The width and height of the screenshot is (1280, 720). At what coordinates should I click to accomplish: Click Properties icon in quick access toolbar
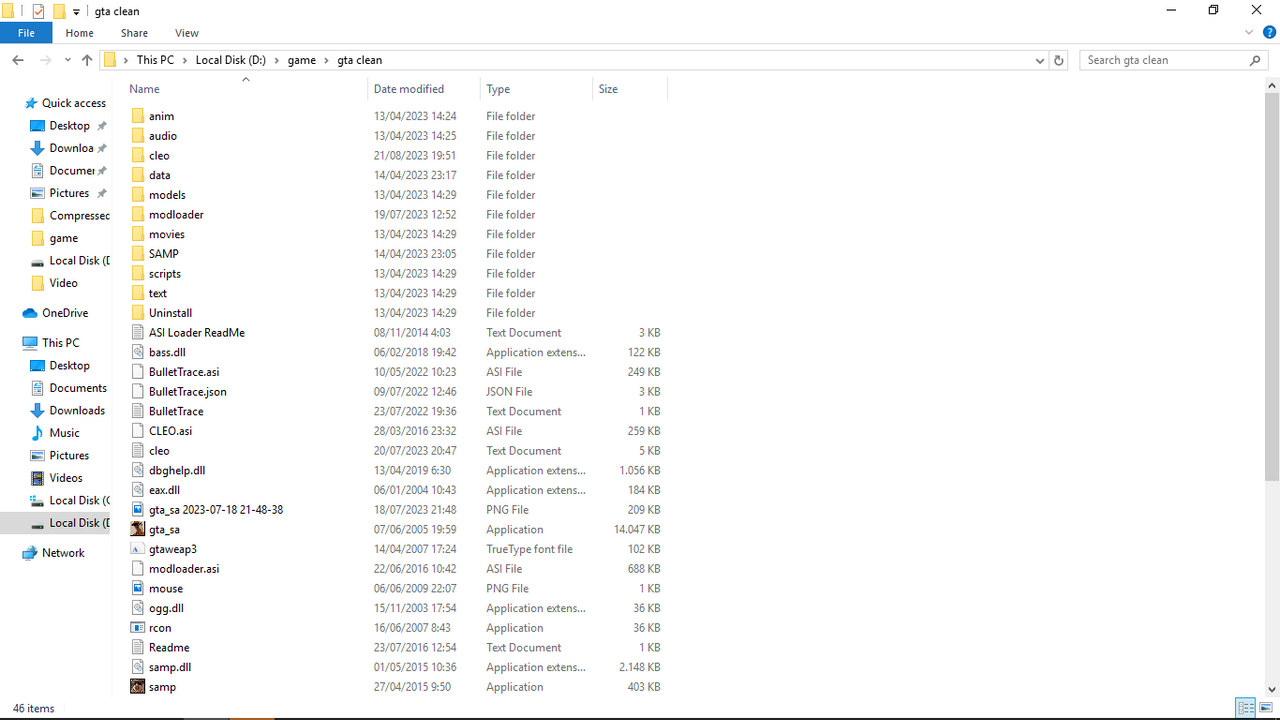[x=39, y=11]
